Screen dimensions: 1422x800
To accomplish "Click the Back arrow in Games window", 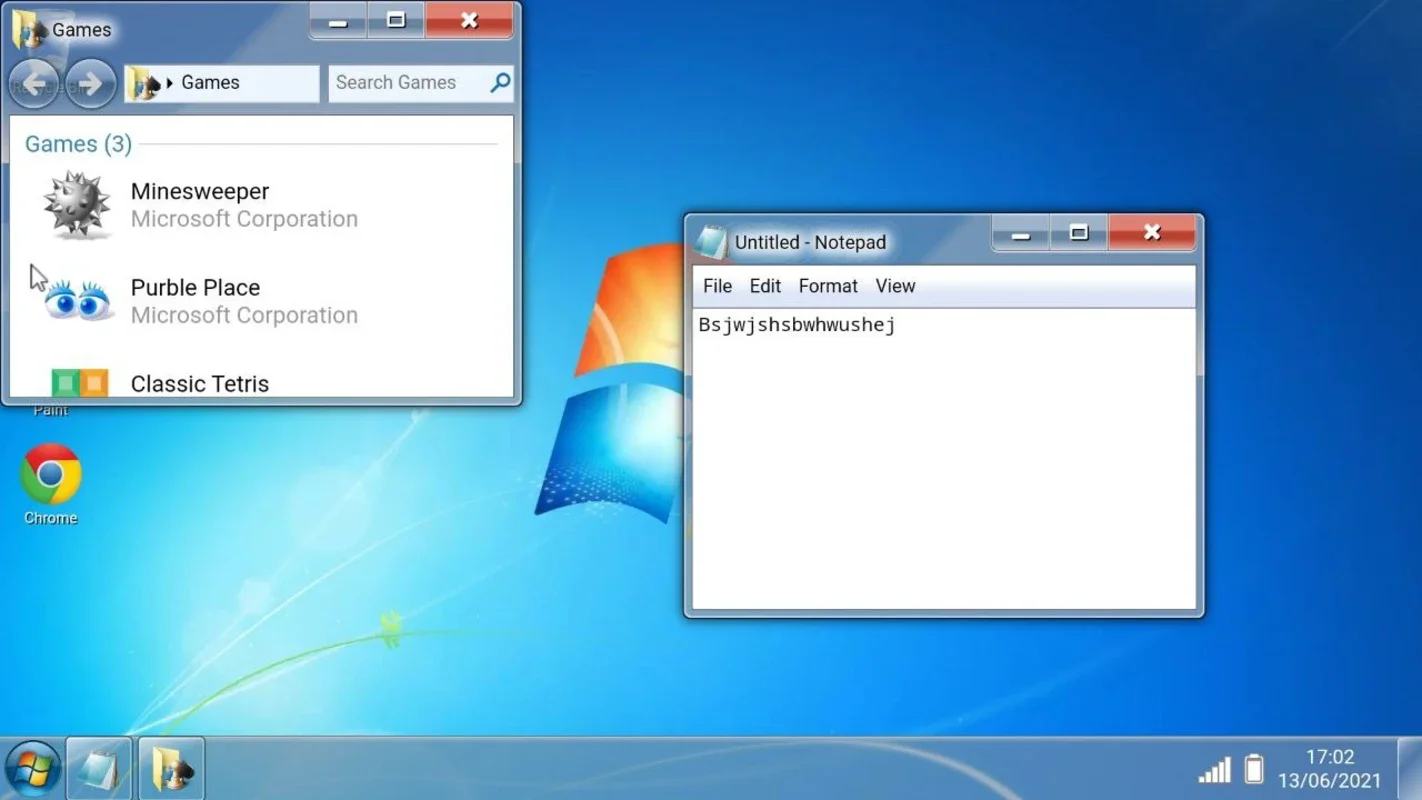I will (x=34, y=83).
